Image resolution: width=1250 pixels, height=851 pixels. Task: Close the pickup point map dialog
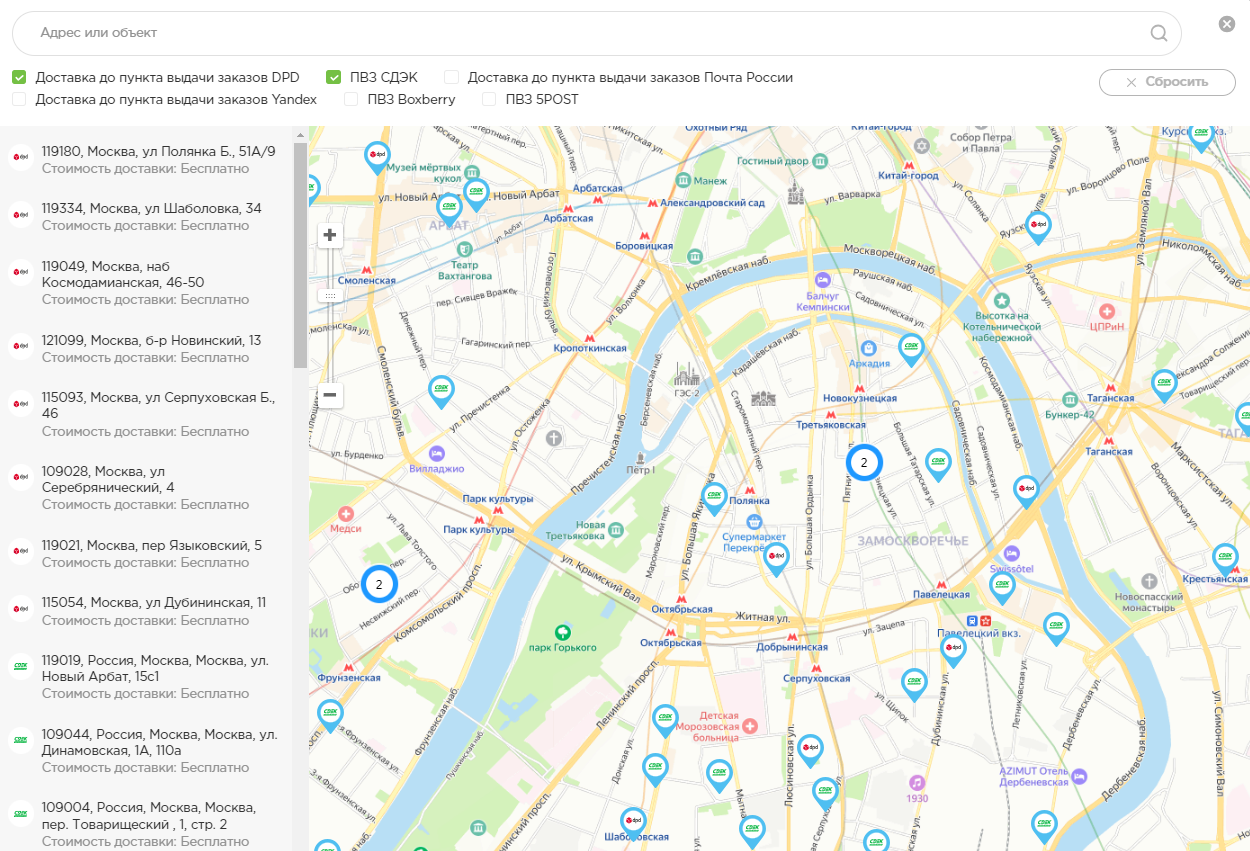coord(1227,24)
